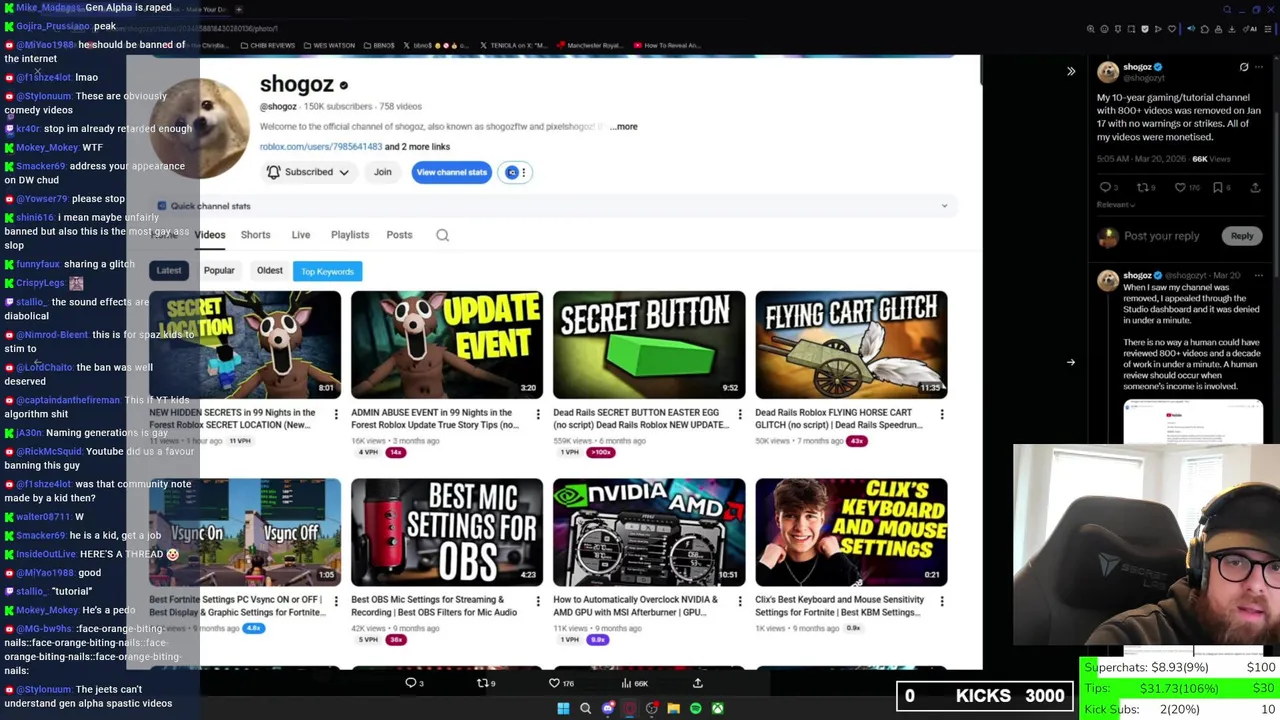The image size is (1280, 720).
Task: Click the repost icon under the top post
Action: pyautogui.click(x=1144, y=187)
